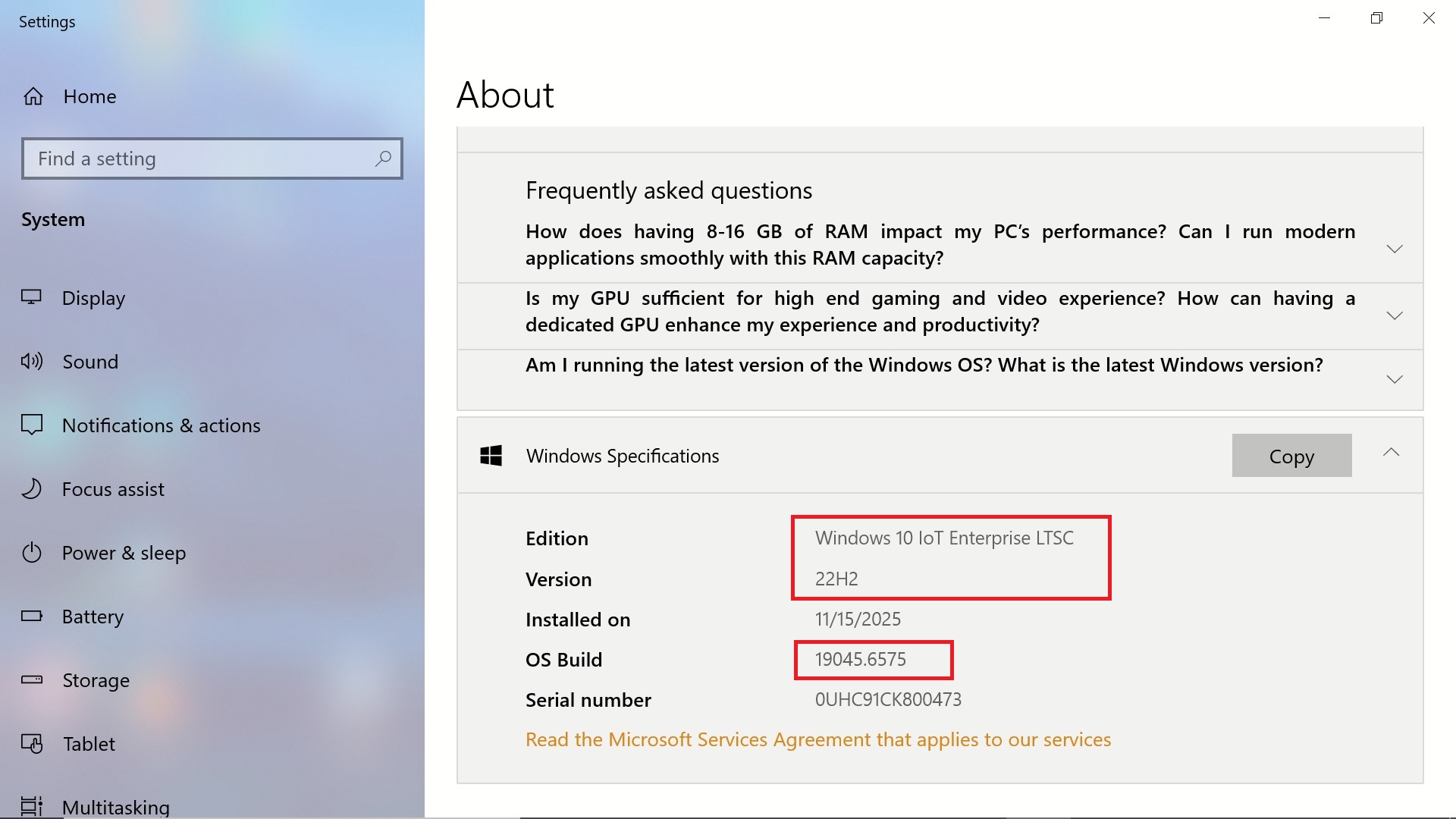
Task: Click the Find a setting field
Action: tap(197, 158)
